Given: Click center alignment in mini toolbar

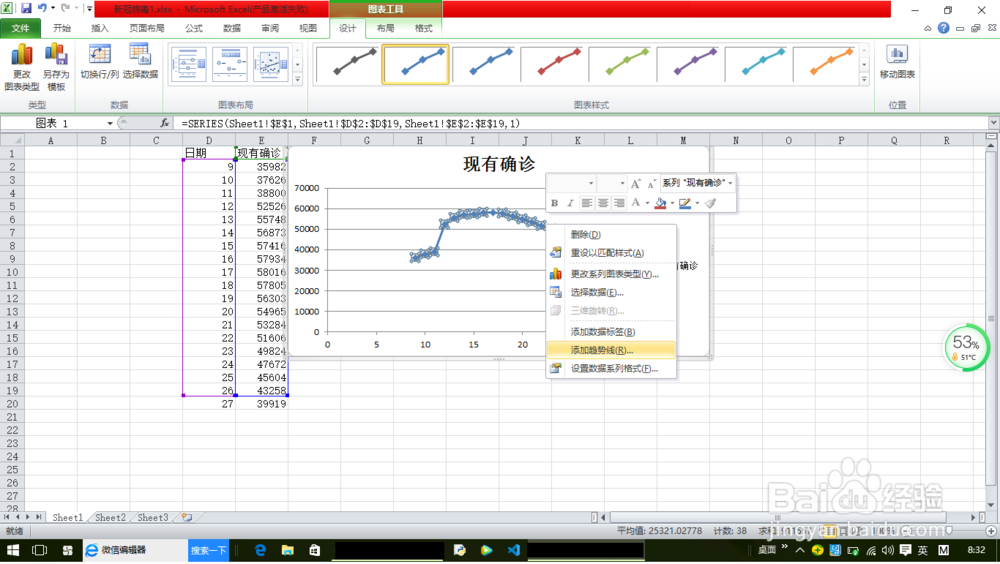Looking at the screenshot, I should (603, 203).
